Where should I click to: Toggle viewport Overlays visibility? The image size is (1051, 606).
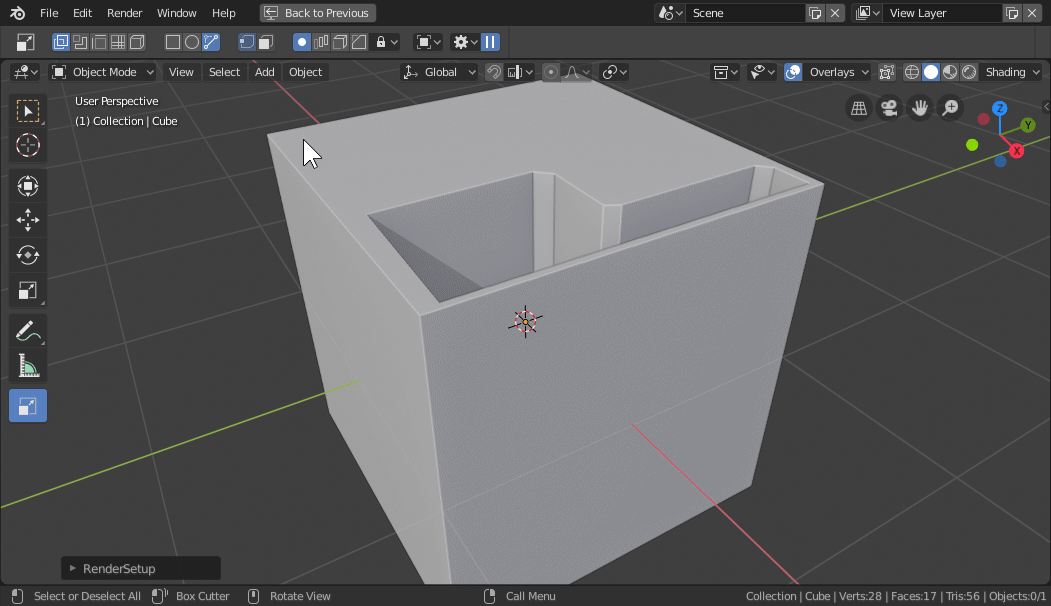click(x=793, y=72)
